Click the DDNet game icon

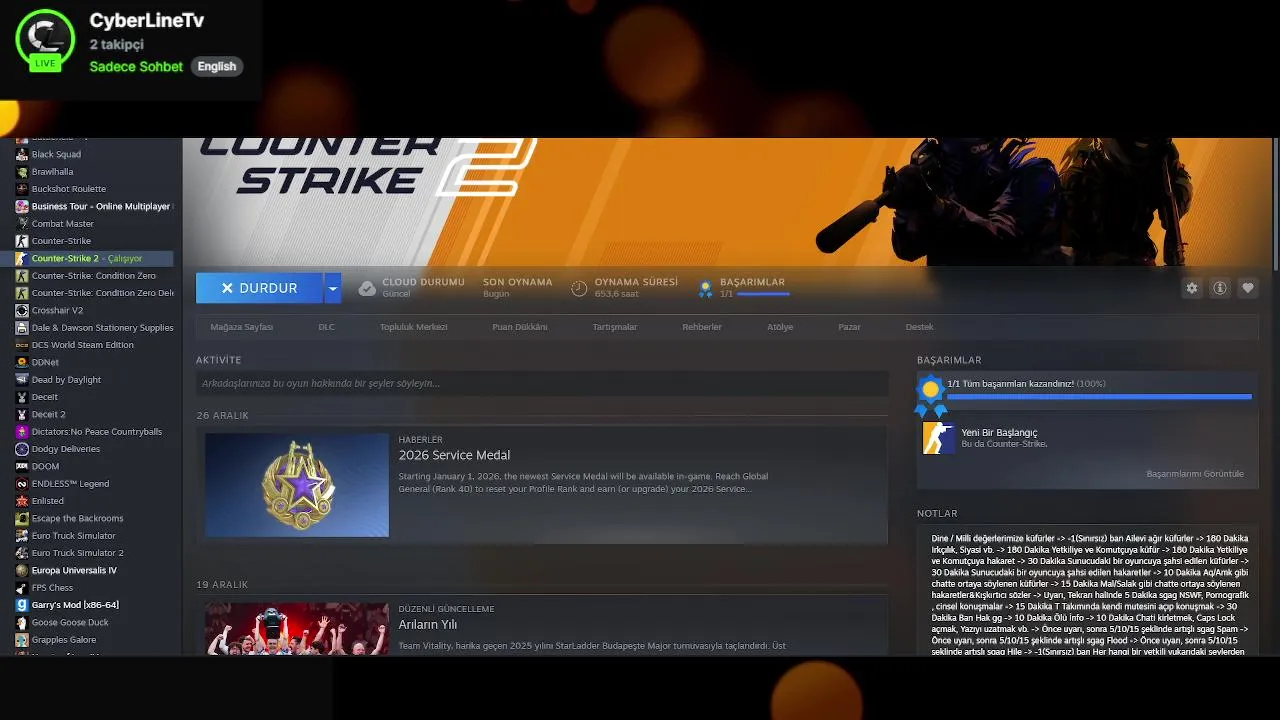point(22,362)
